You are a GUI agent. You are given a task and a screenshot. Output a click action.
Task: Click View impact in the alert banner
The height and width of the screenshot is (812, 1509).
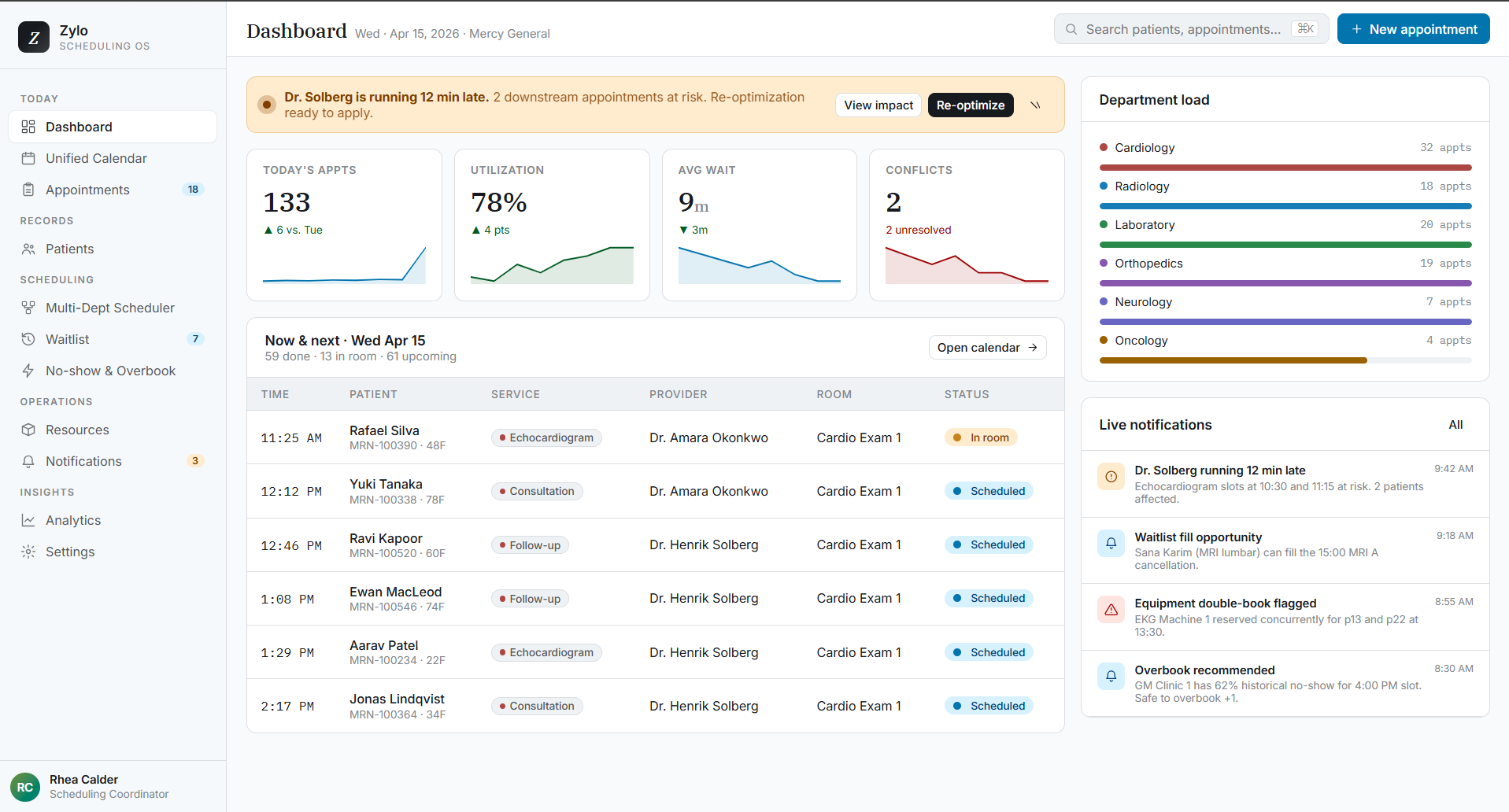[878, 105]
